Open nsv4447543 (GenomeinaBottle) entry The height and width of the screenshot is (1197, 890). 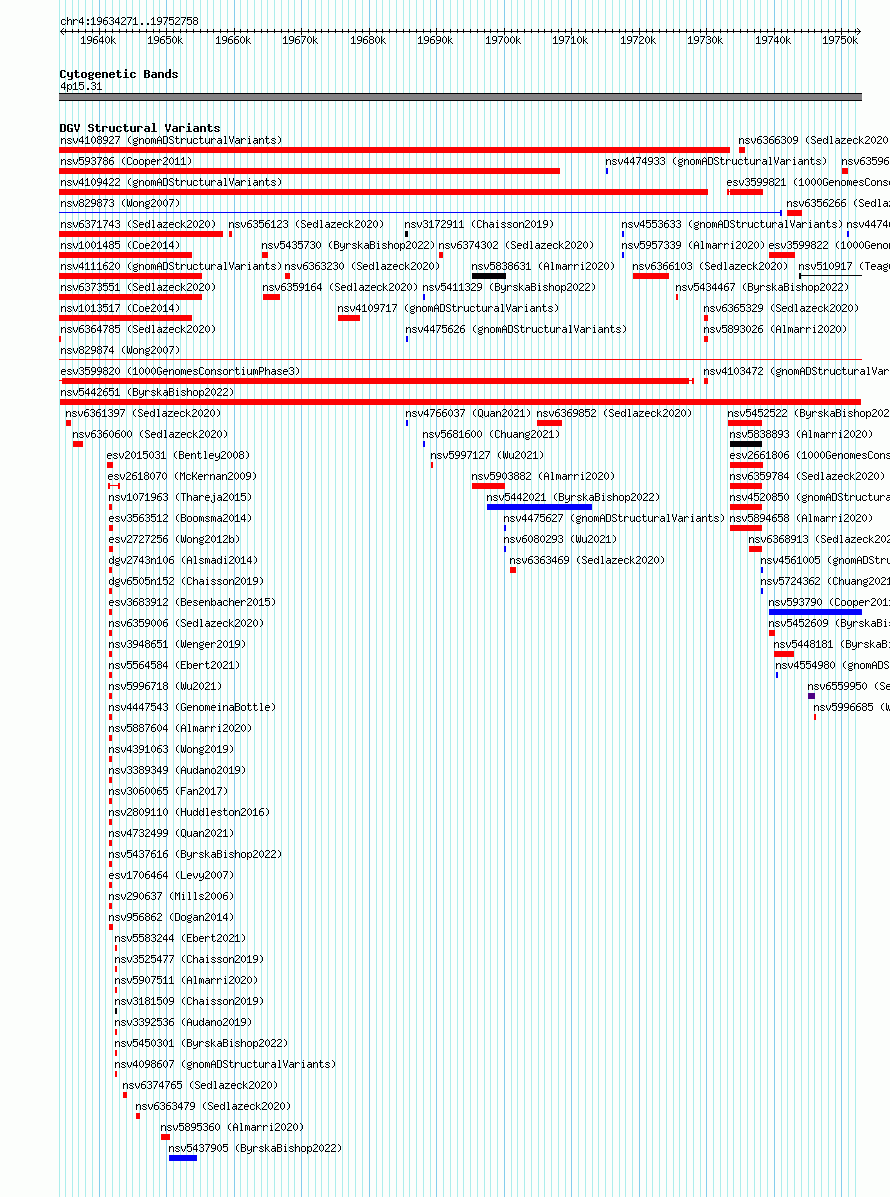pyautogui.click(x=192, y=708)
